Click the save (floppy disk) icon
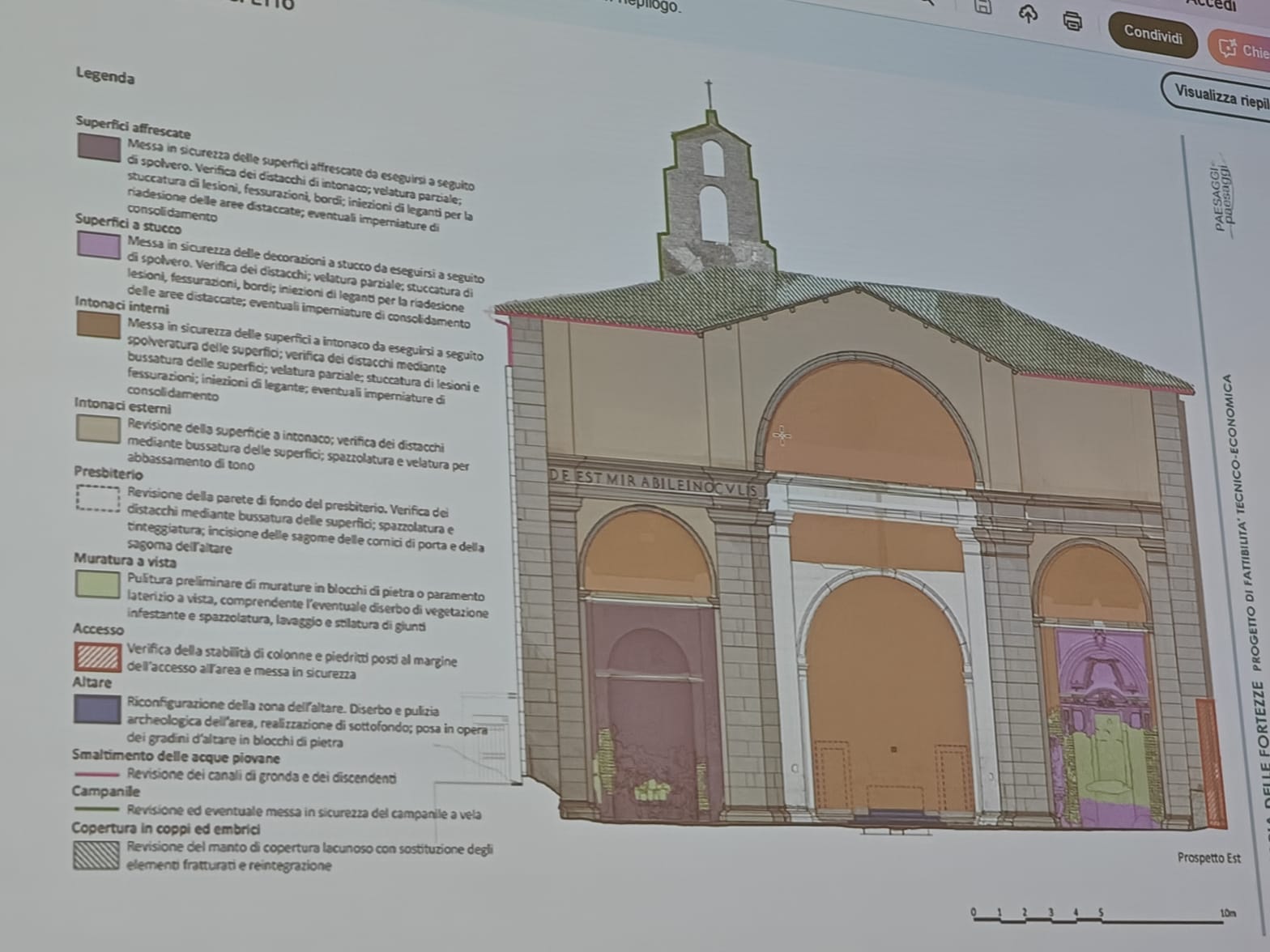Screen dimensions: 1270x952 click(982, 7)
